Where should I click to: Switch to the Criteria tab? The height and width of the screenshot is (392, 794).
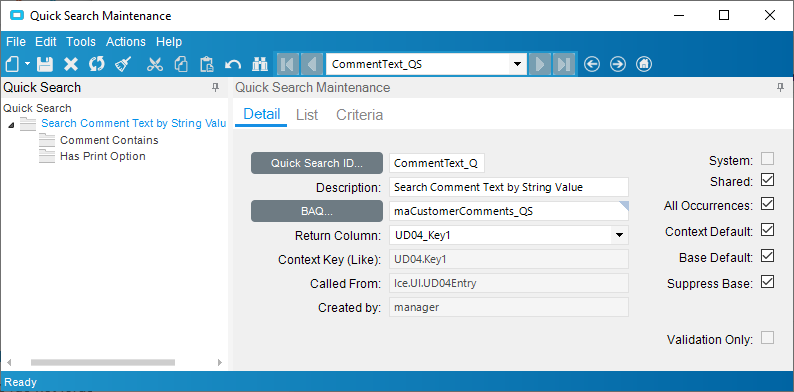[360, 115]
